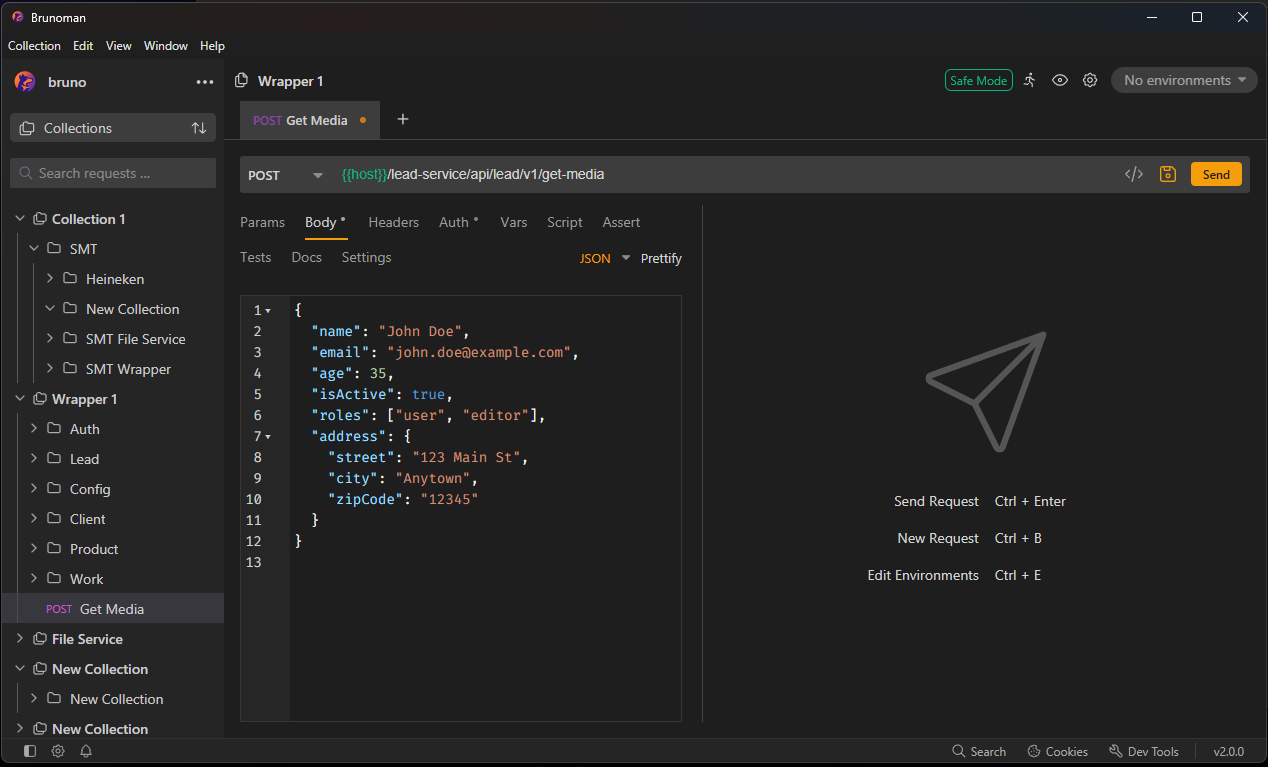Open the No environments dropdown
This screenshot has height=767, width=1268.
1184,80
